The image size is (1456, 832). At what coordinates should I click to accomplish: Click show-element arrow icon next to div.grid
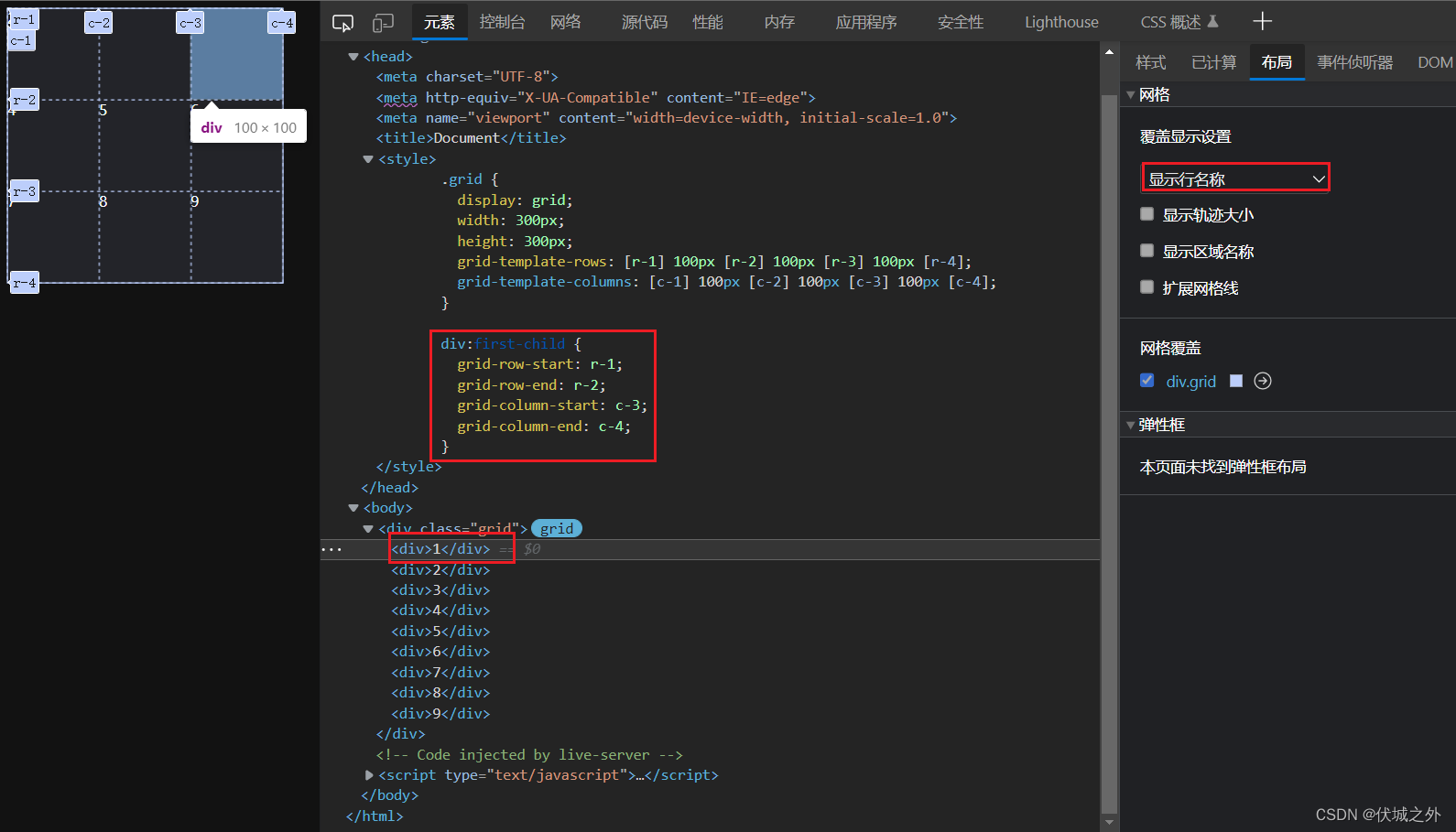click(x=1263, y=381)
